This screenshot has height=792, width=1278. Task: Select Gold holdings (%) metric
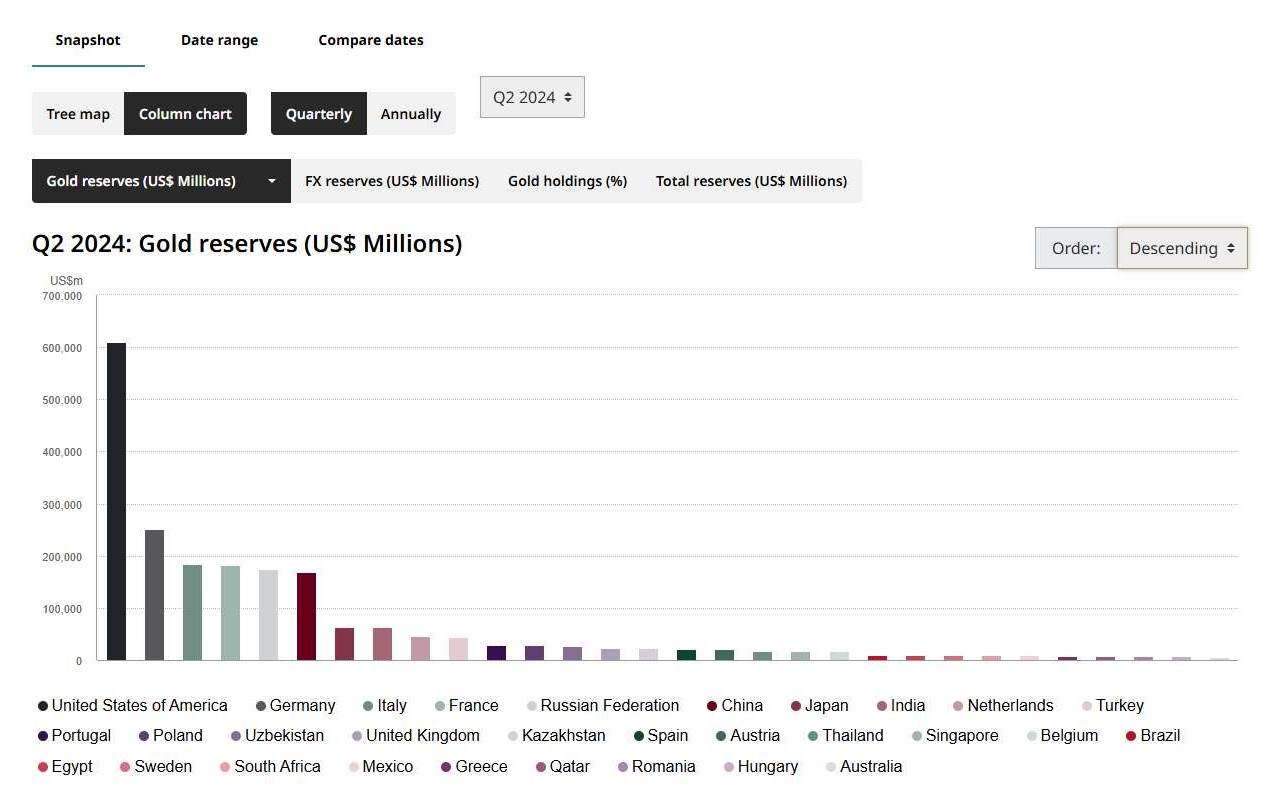[567, 181]
